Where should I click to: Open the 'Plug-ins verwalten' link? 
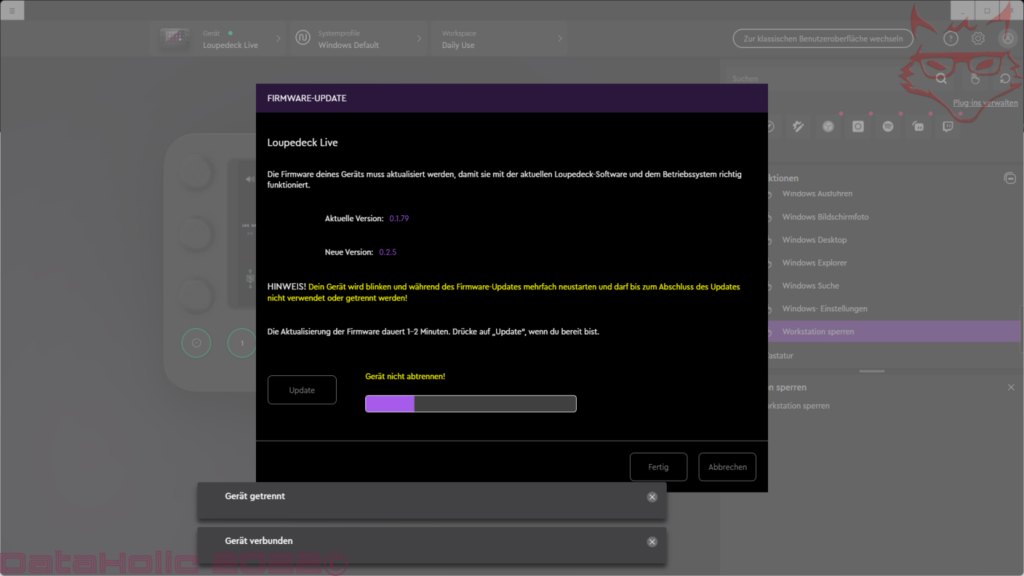pyautogui.click(x=985, y=103)
